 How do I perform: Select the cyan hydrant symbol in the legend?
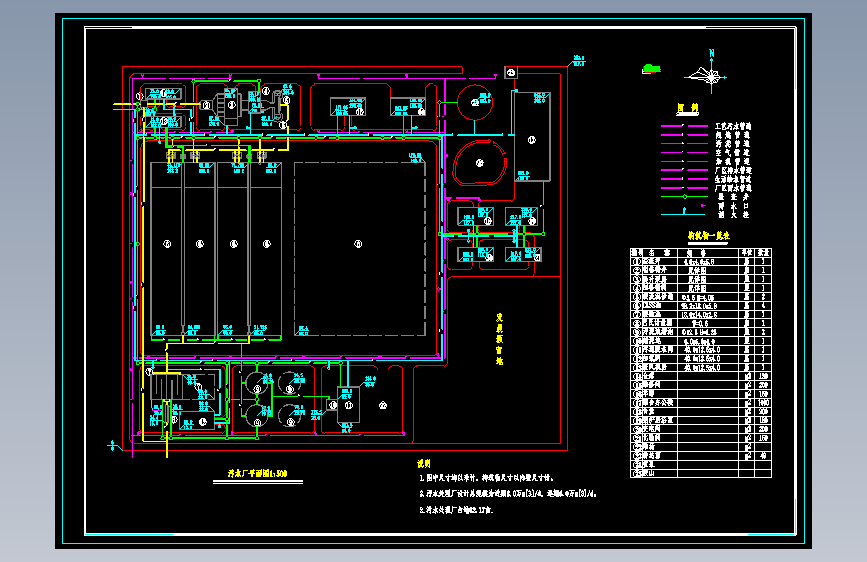[x=685, y=212]
